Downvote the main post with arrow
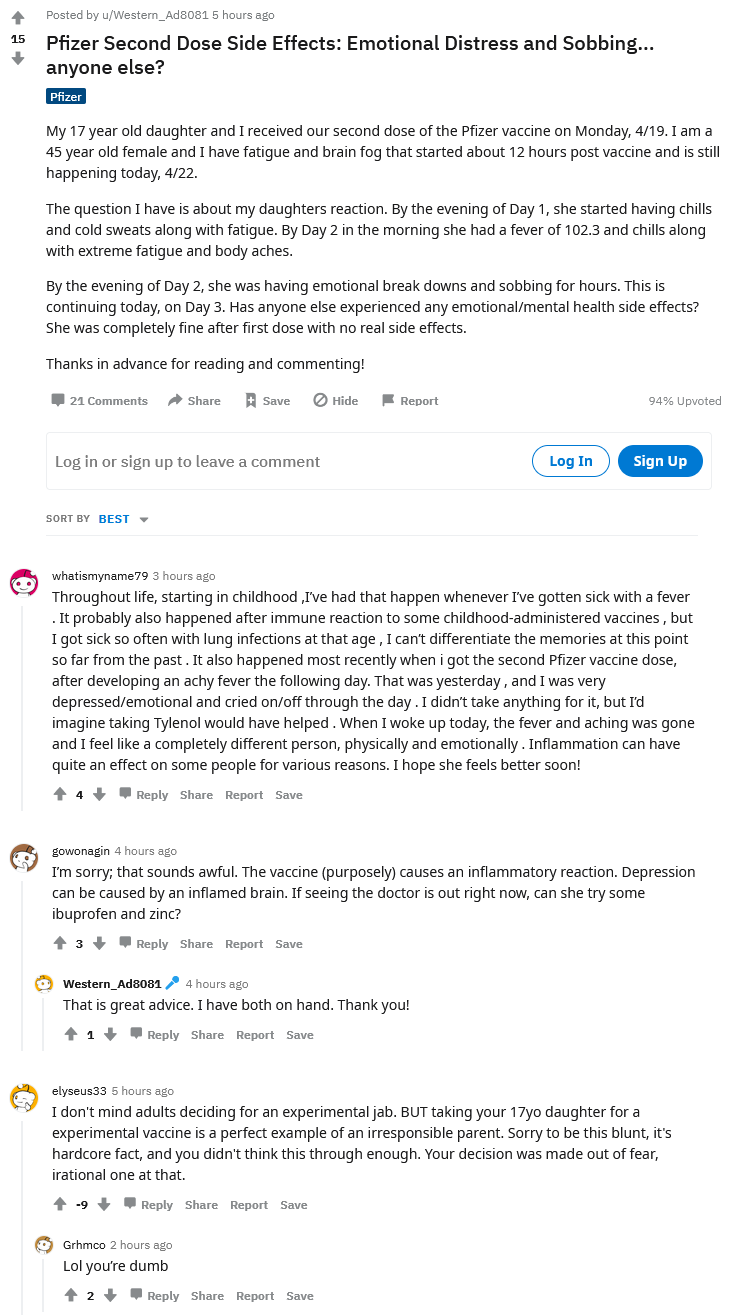This screenshot has width=735, height=1315. click(x=18, y=59)
